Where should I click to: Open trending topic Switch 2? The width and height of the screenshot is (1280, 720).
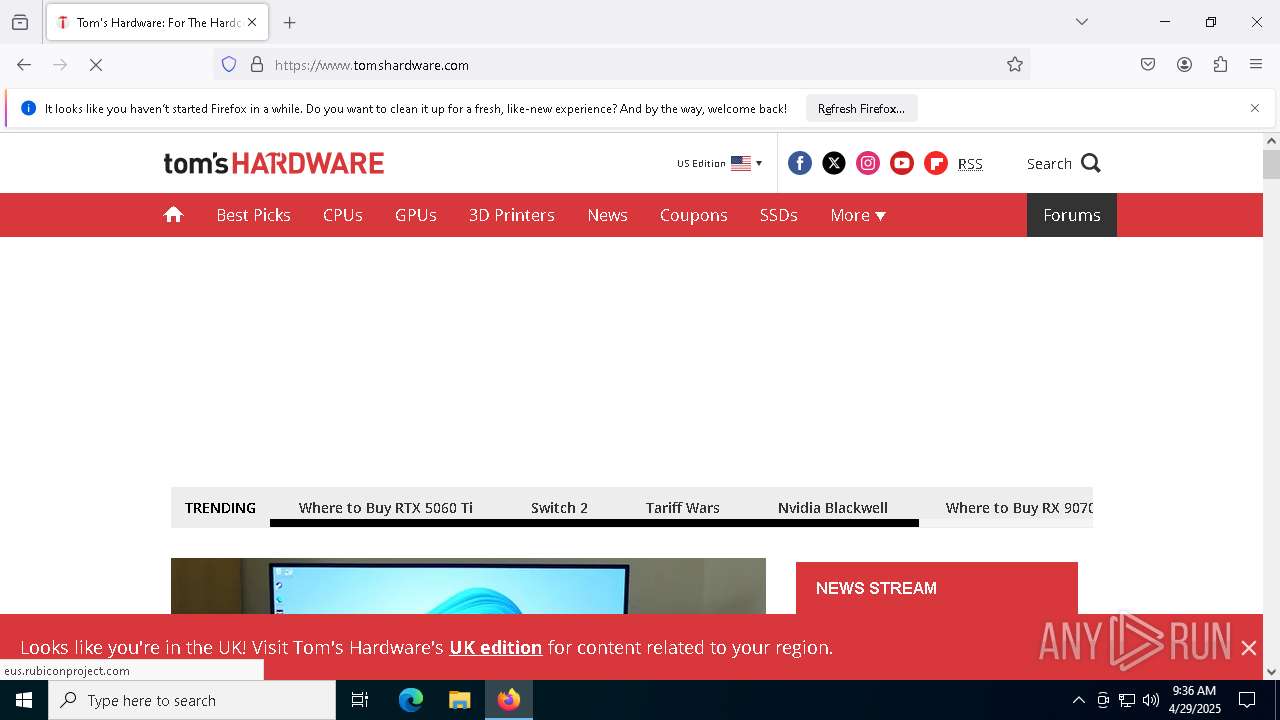pyautogui.click(x=560, y=508)
